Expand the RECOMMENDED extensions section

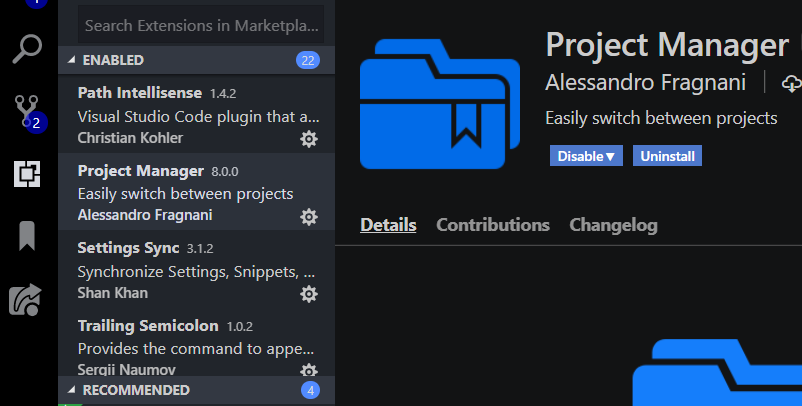[x=72, y=390]
